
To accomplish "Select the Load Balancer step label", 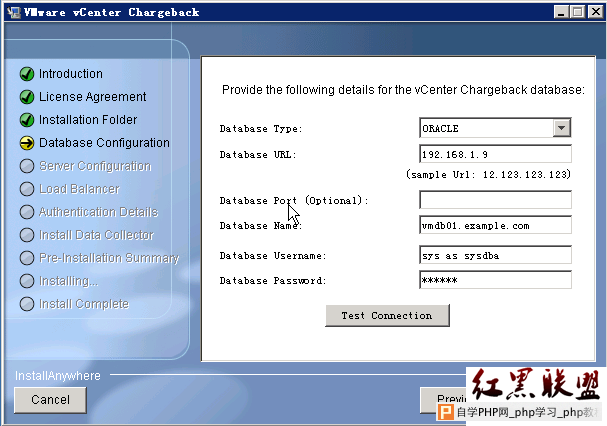I will (x=79, y=189).
